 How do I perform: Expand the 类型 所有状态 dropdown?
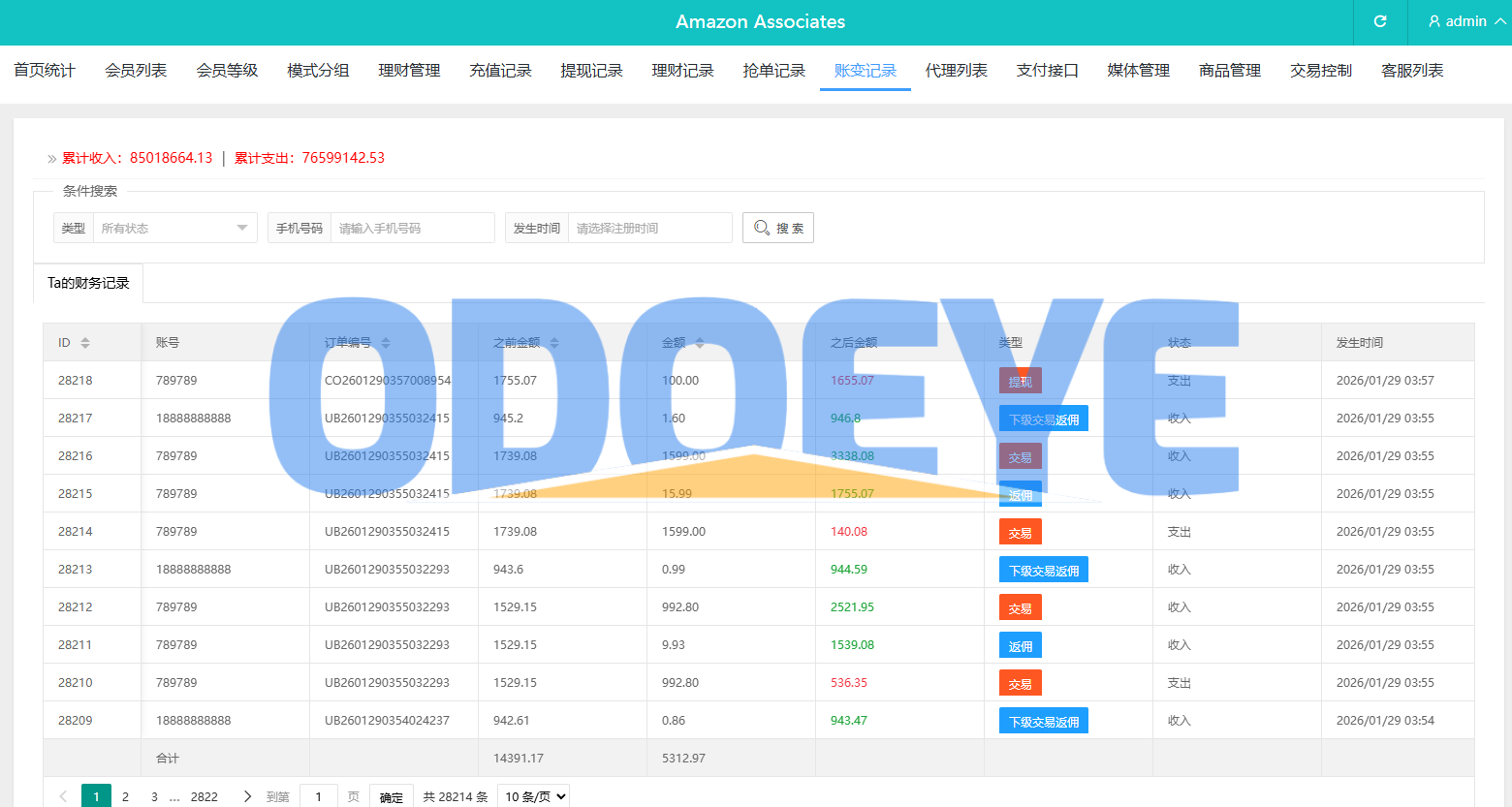pyautogui.click(x=174, y=228)
